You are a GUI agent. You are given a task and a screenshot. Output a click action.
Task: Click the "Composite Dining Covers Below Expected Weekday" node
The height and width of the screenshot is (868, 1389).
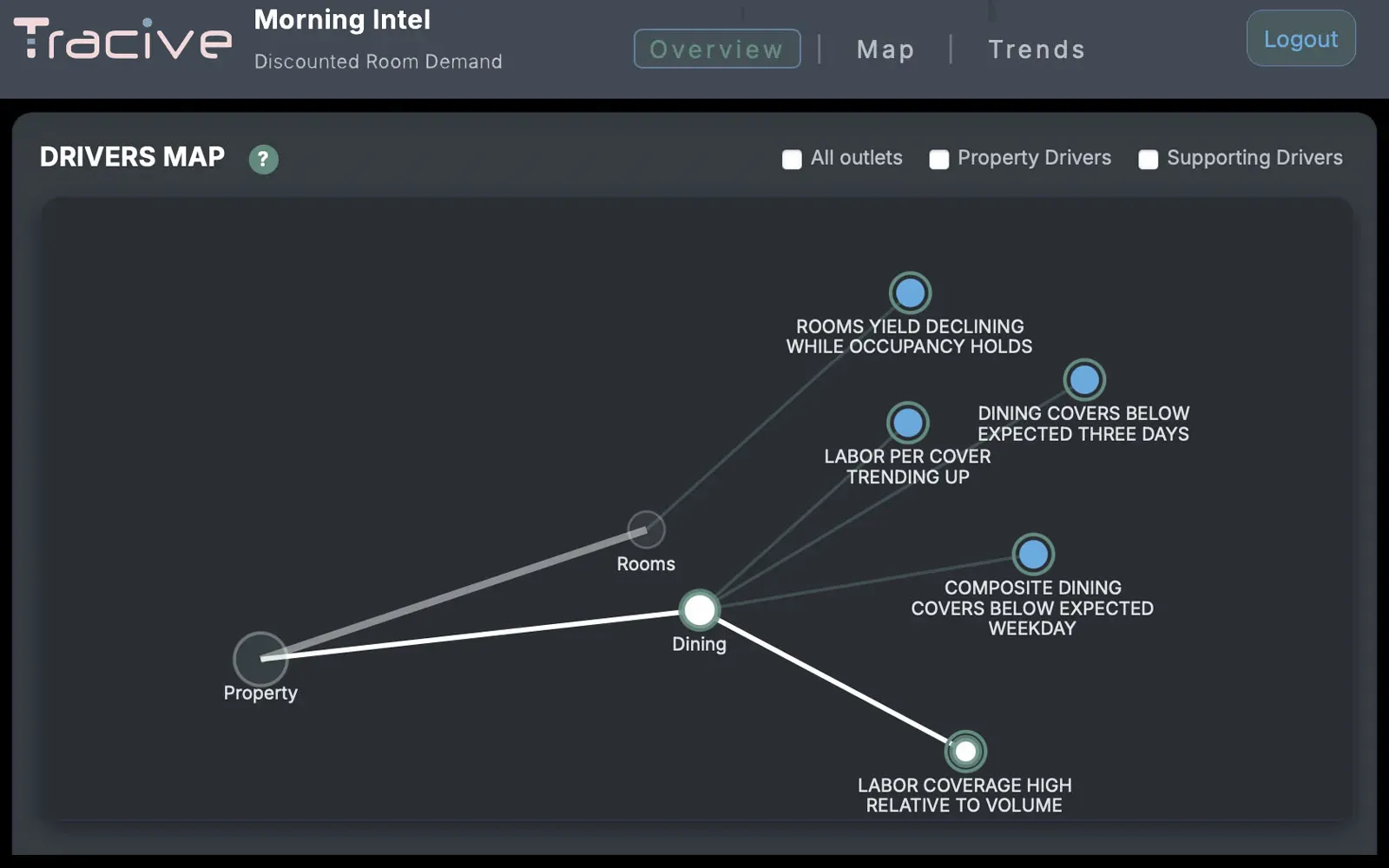1033,554
